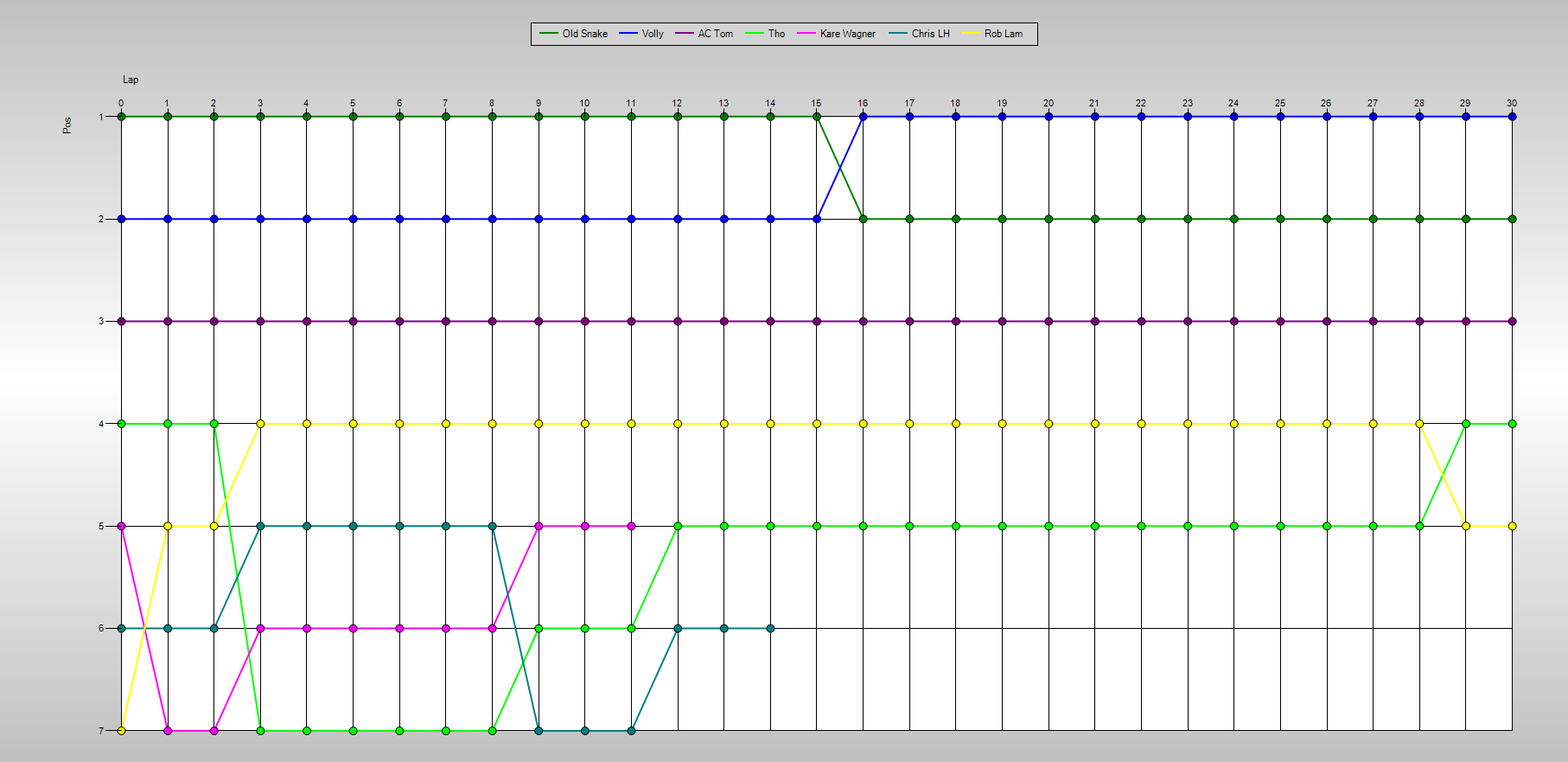Click position label 4 on Pos axis
The image size is (1568, 762).
(x=101, y=424)
